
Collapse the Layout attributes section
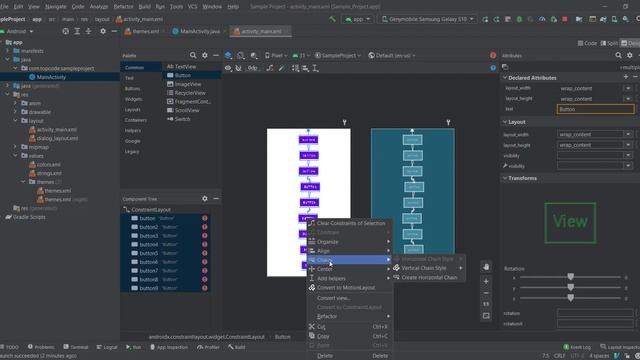(x=505, y=122)
